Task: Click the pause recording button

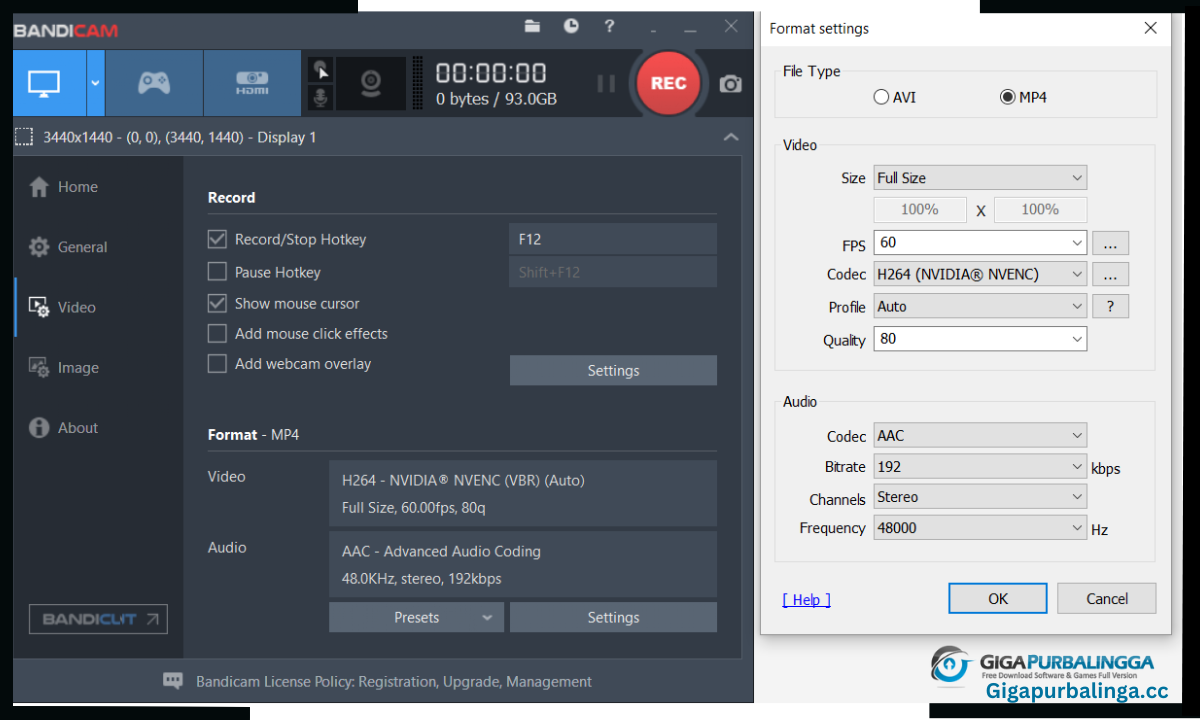Action: 606,84
